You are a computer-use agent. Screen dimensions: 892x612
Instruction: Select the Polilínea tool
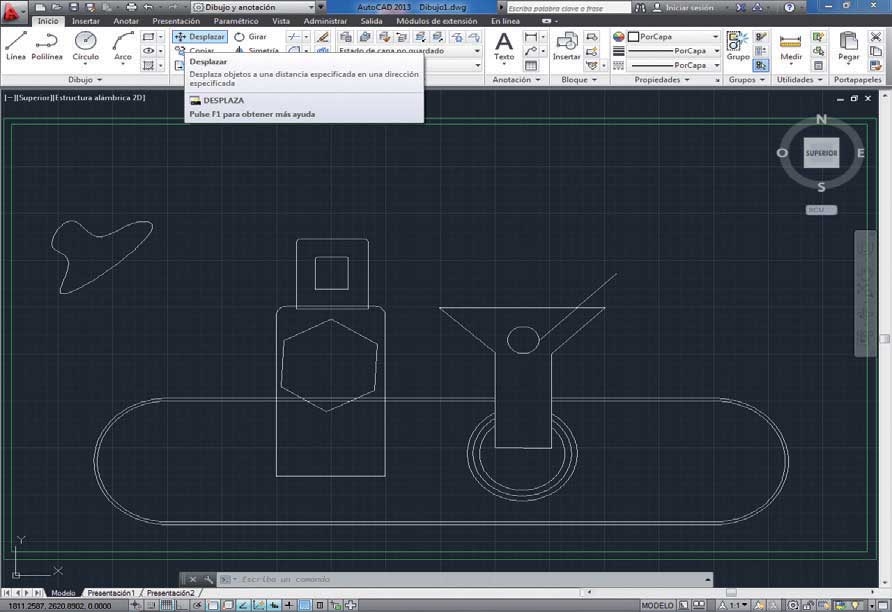(x=47, y=45)
